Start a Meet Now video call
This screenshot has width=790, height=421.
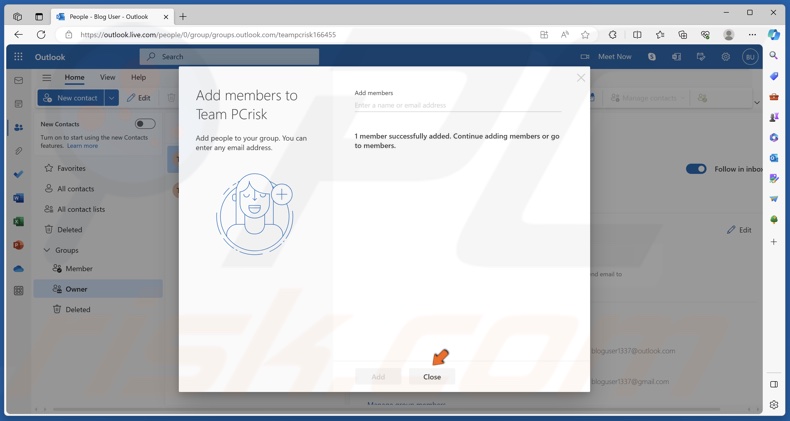(606, 57)
